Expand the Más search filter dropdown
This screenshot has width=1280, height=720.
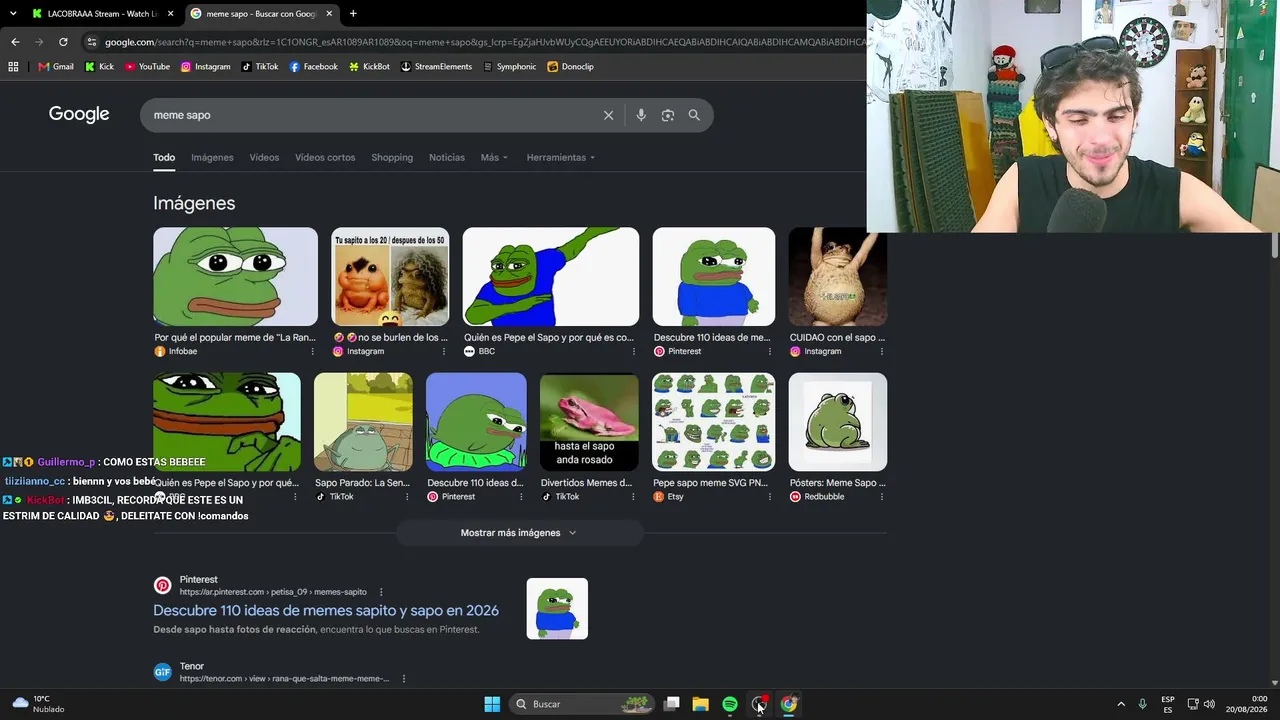tap(494, 158)
